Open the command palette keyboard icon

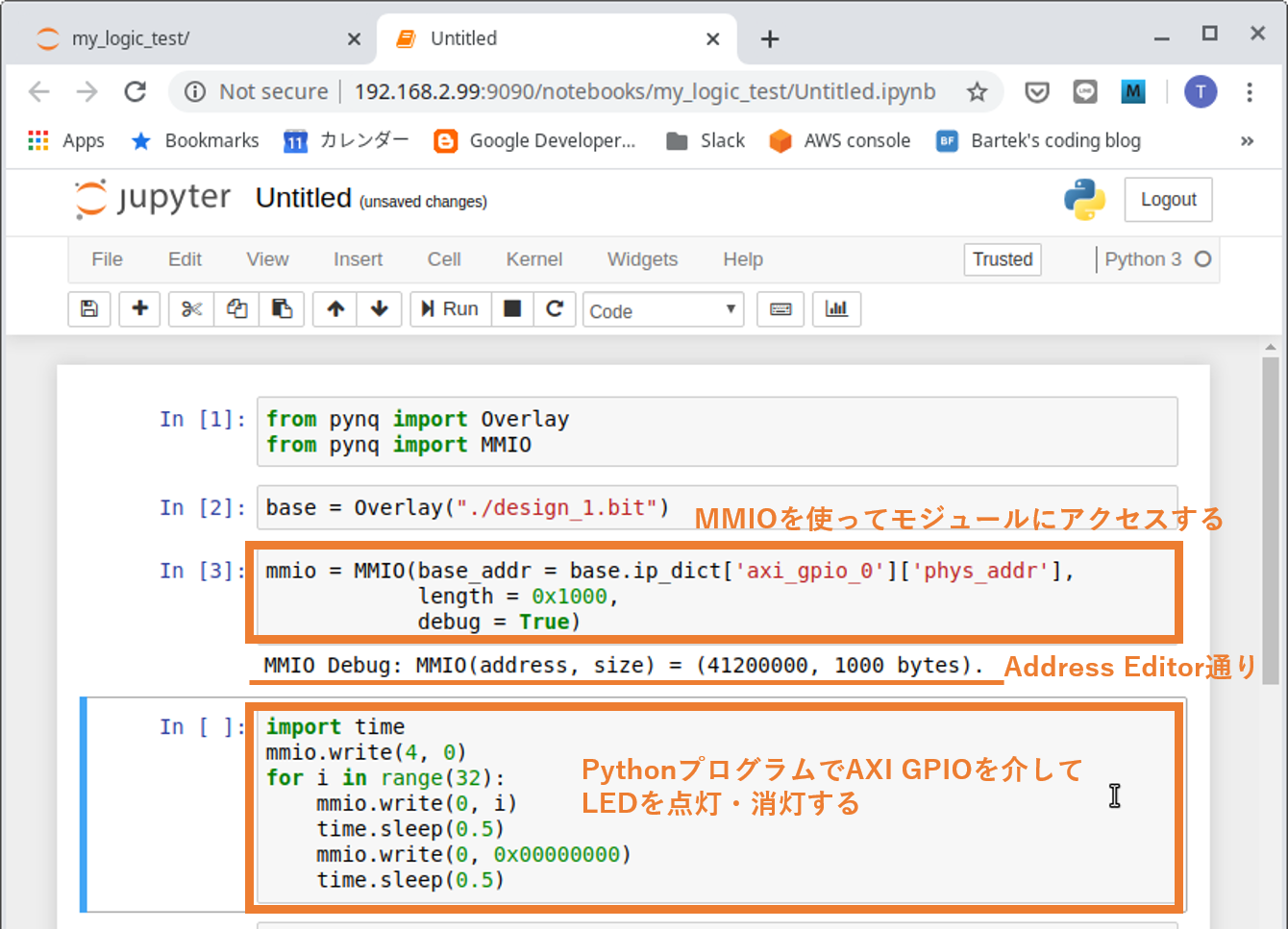(780, 308)
